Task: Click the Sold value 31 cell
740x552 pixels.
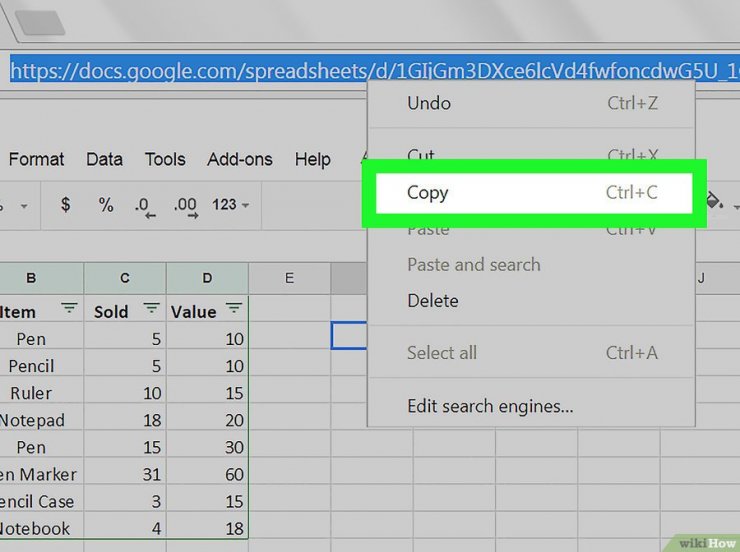Action: [125, 474]
